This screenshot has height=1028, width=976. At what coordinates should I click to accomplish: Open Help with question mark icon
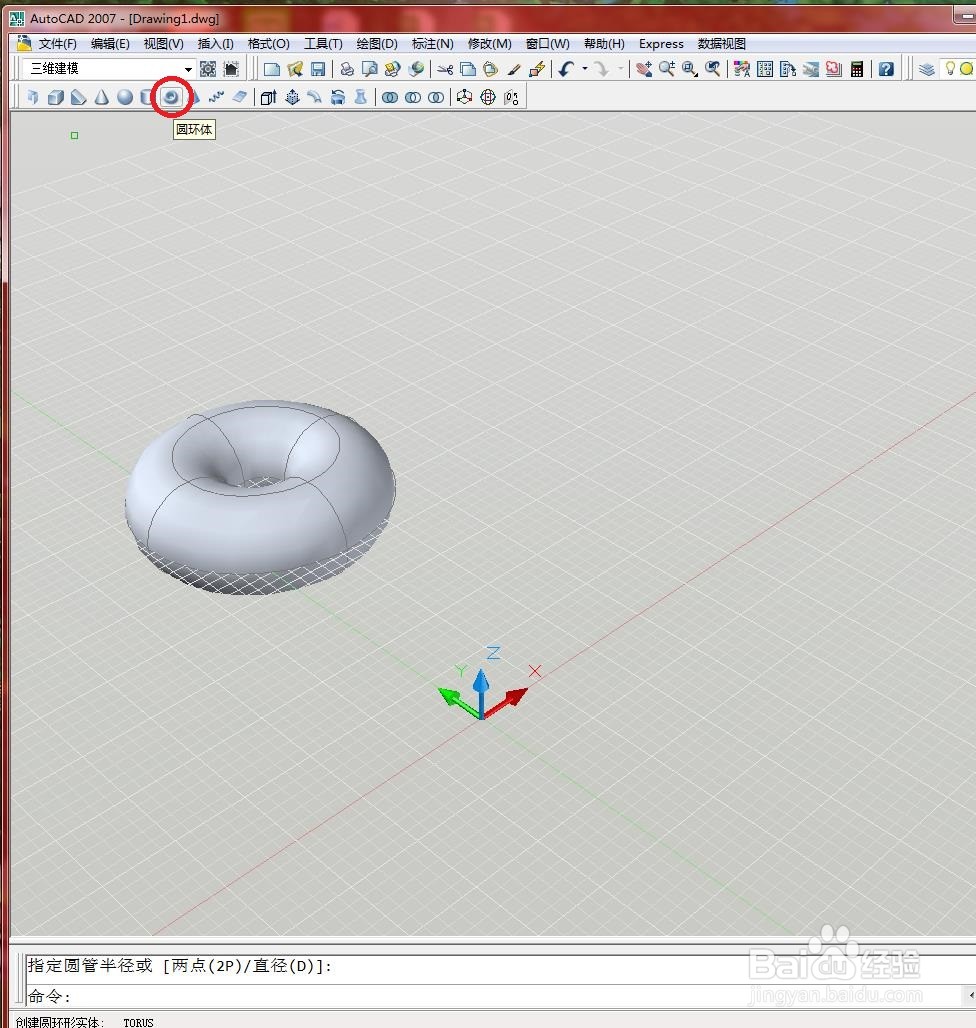tap(886, 69)
